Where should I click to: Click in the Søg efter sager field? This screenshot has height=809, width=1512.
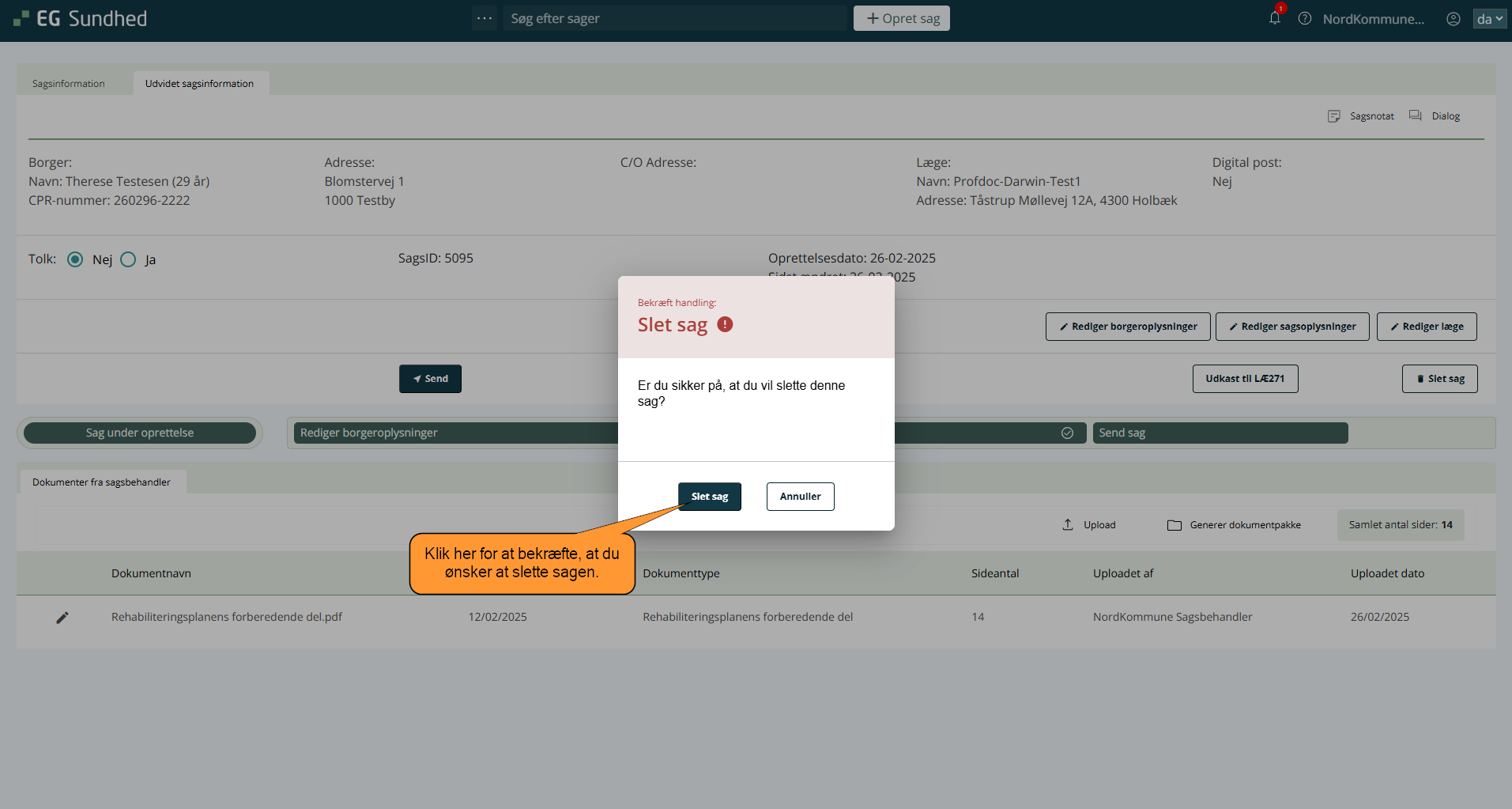pyautogui.click(x=673, y=18)
